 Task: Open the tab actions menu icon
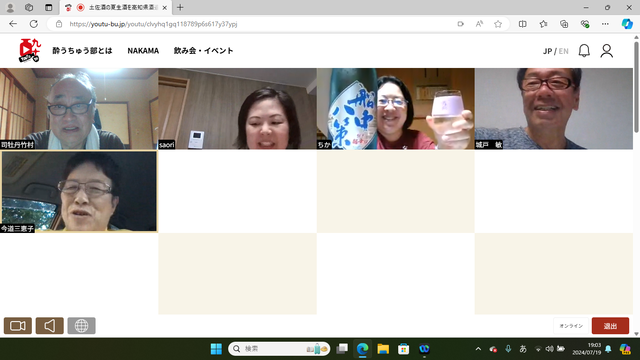tap(49, 7)
